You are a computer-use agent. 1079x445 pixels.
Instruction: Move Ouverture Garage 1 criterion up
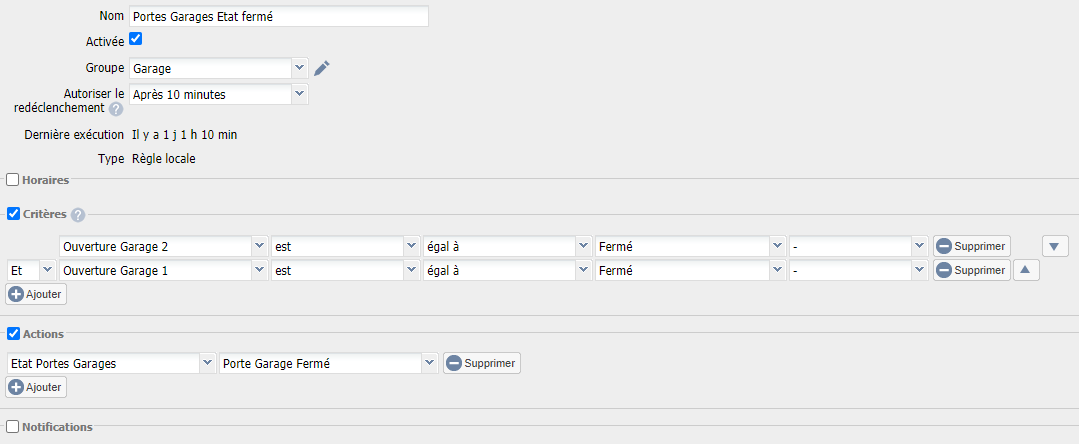coord(1025,270)
